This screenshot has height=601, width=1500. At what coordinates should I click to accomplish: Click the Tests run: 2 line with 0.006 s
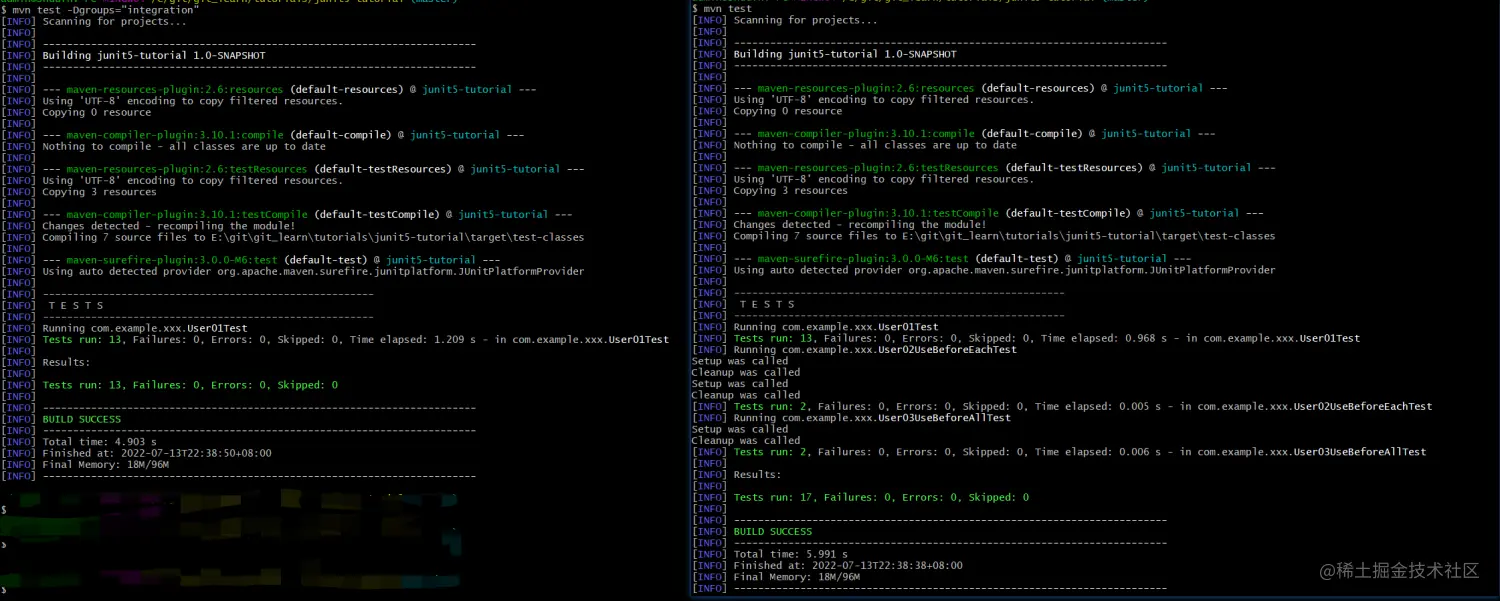click(1060, 452)
